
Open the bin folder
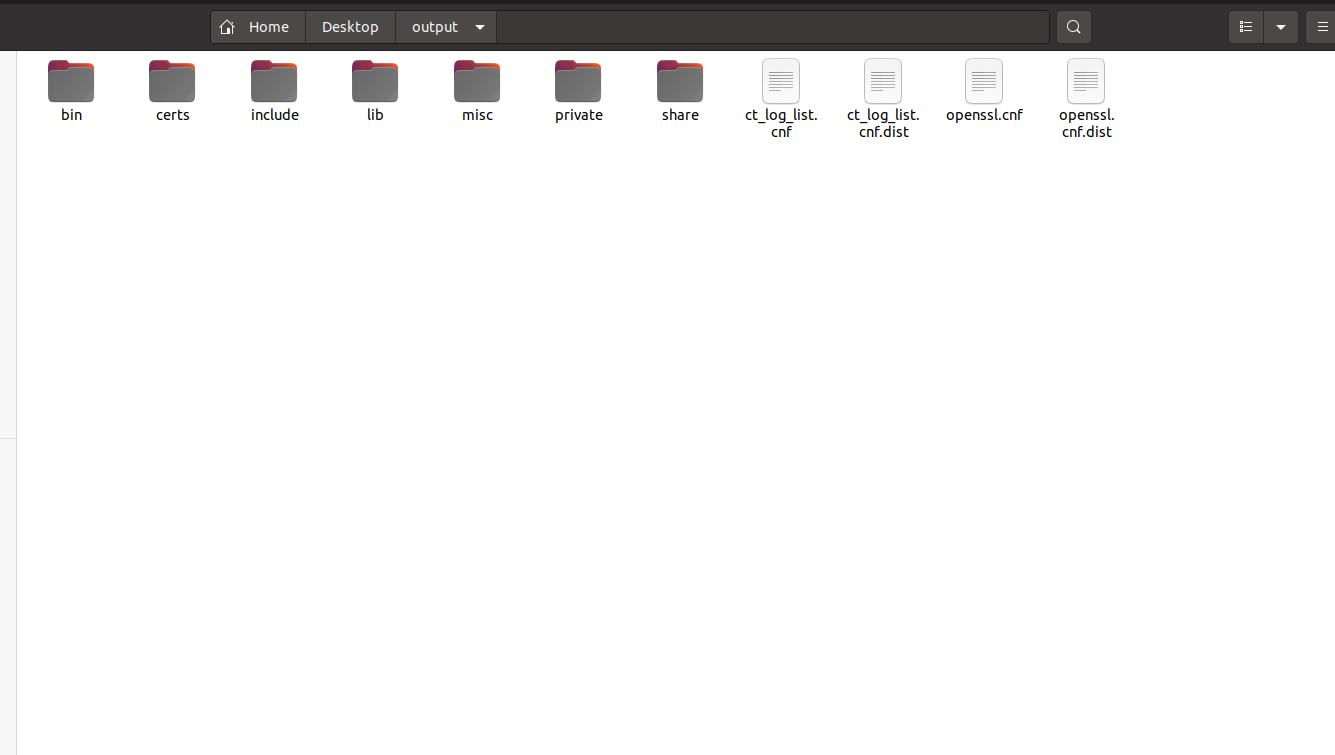(71, 82)
